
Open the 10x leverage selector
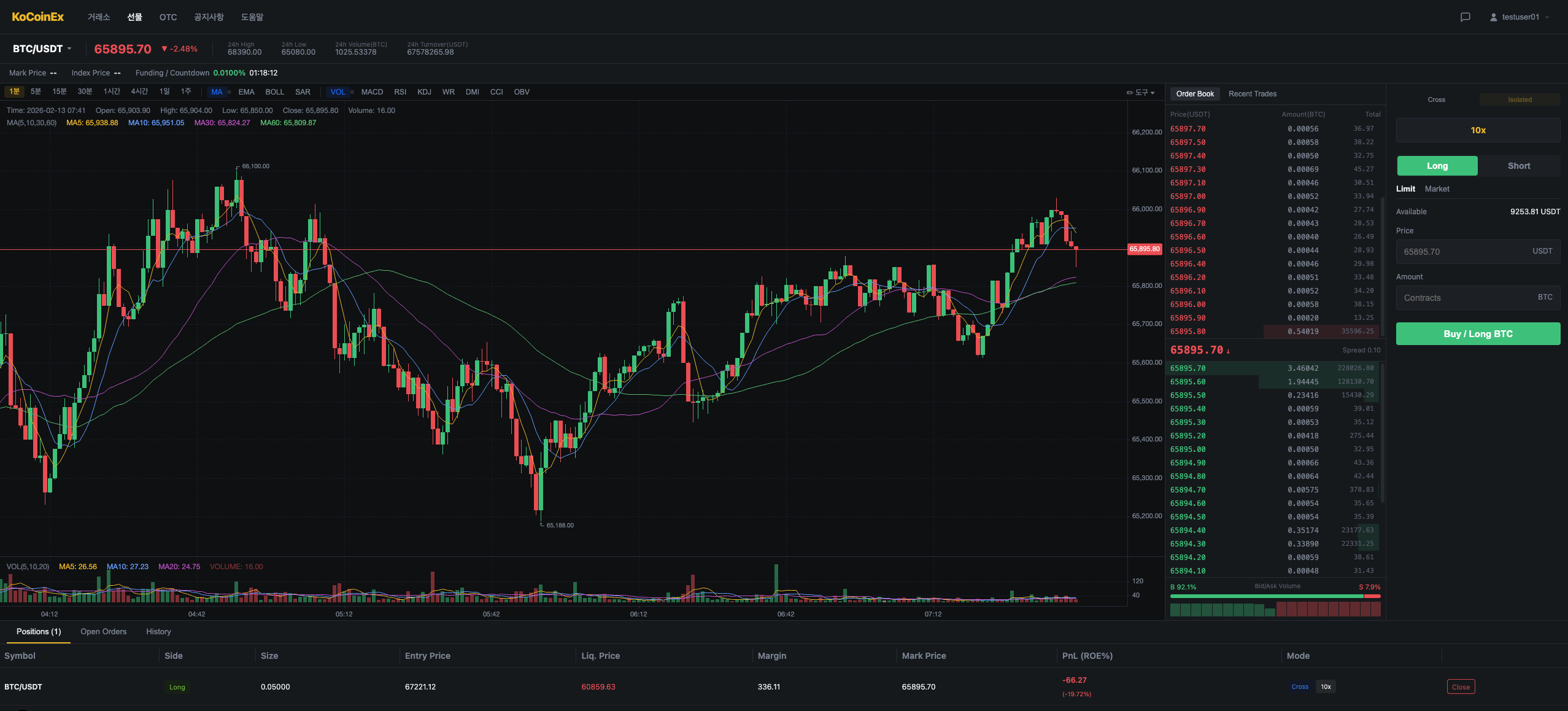pos(1478,130)
